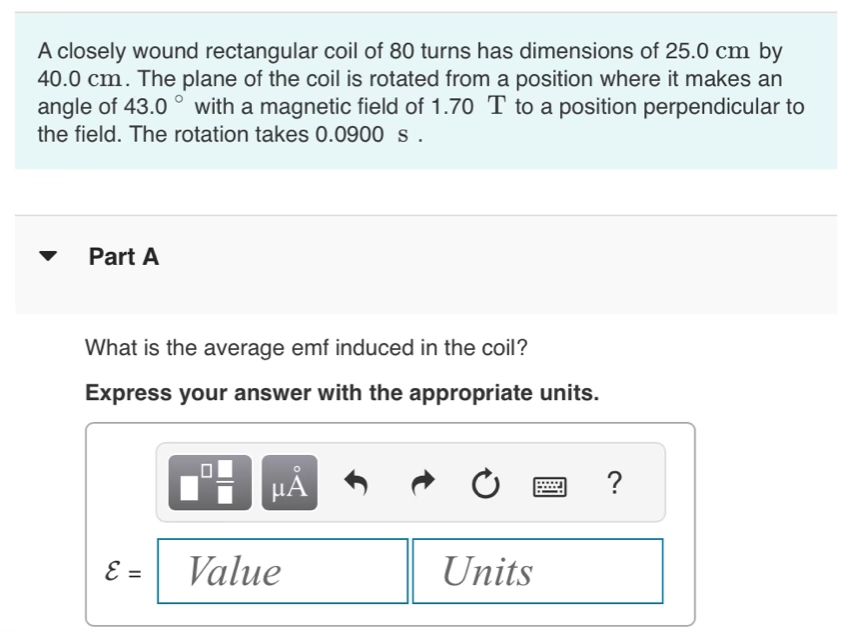
Task: Open the µÅ symbols and units palette
Action: coord(289,482)
